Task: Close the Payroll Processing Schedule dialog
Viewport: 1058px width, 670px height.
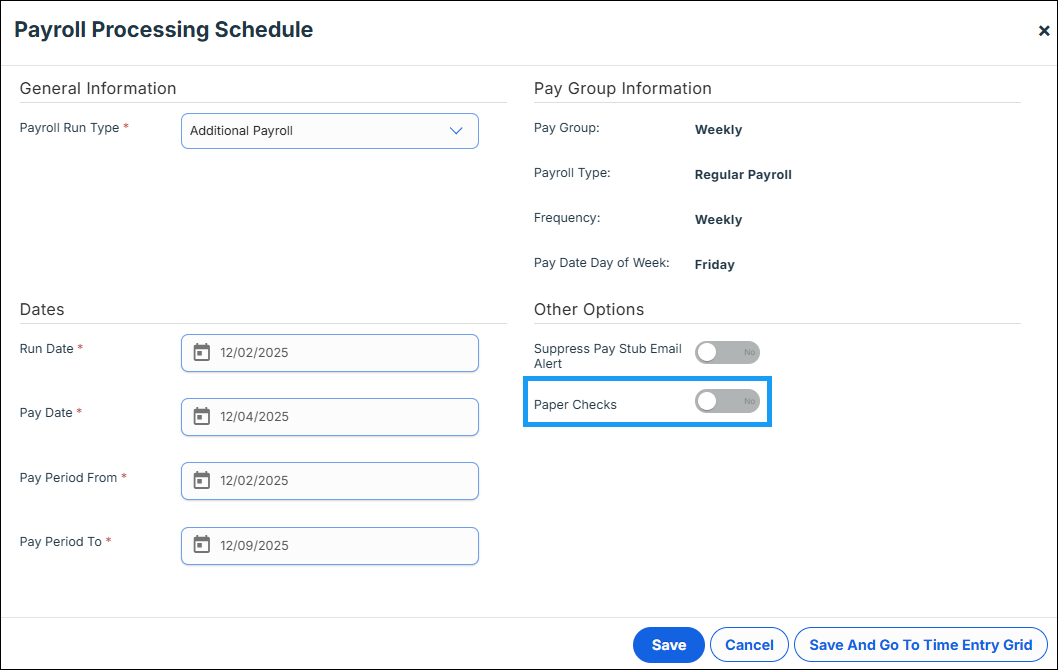Action: (1044, 31)
